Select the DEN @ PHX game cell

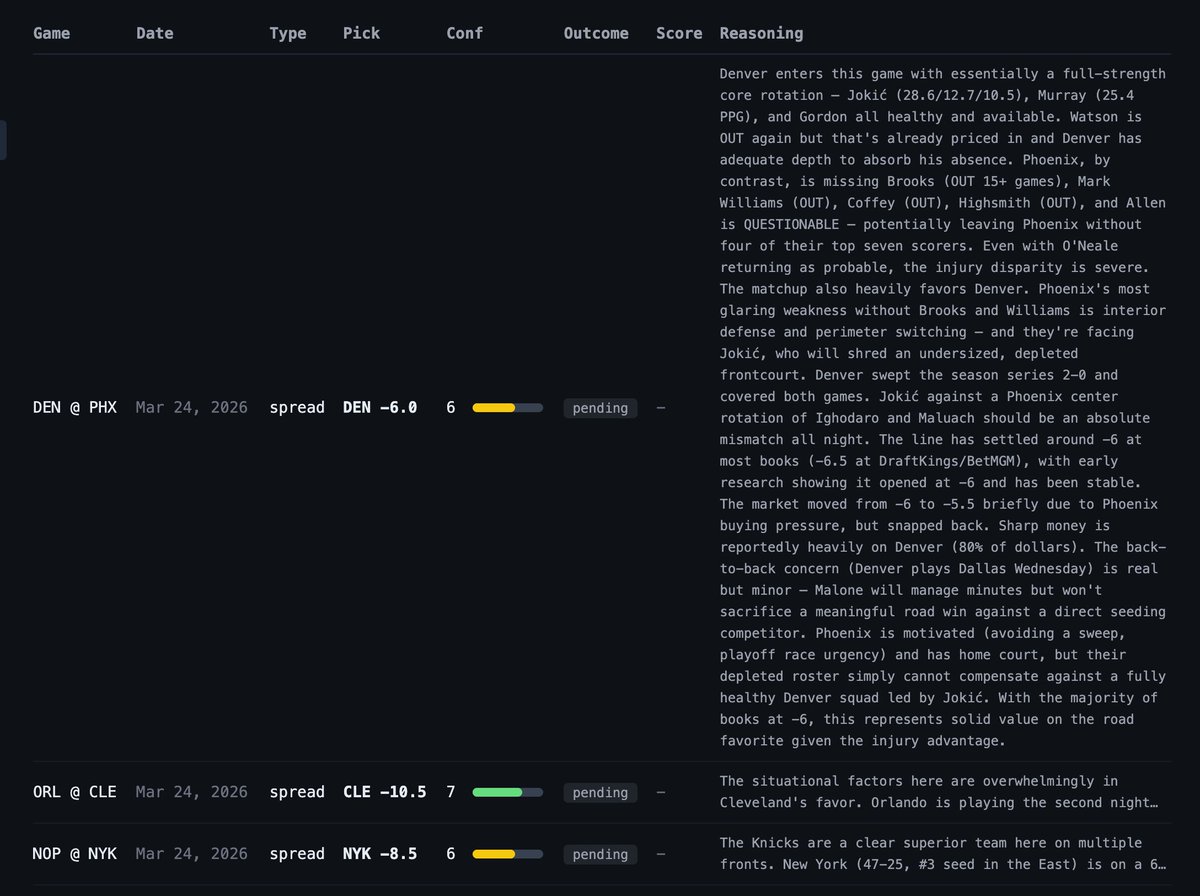point(75,407)
